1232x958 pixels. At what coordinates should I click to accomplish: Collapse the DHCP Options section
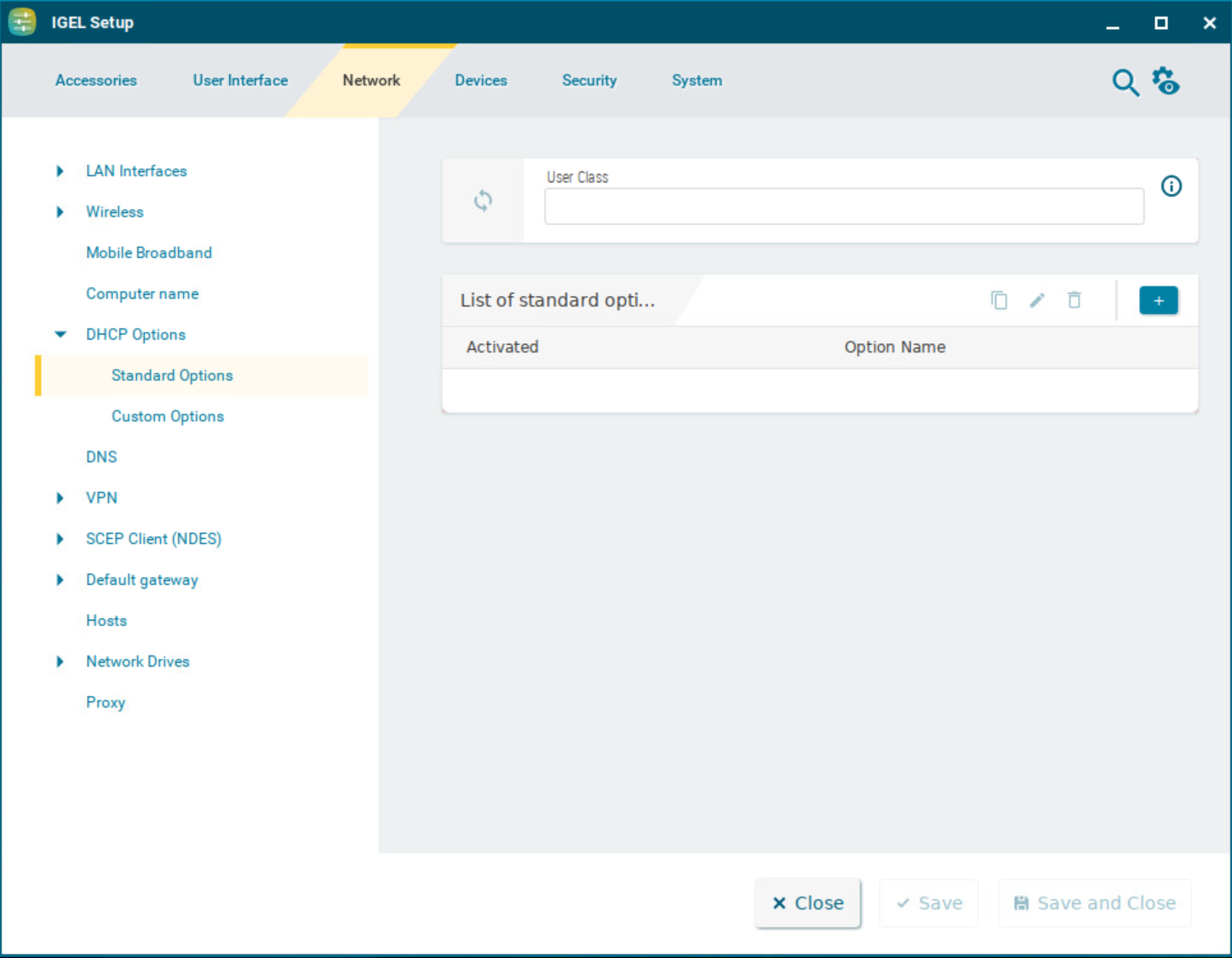60,334
